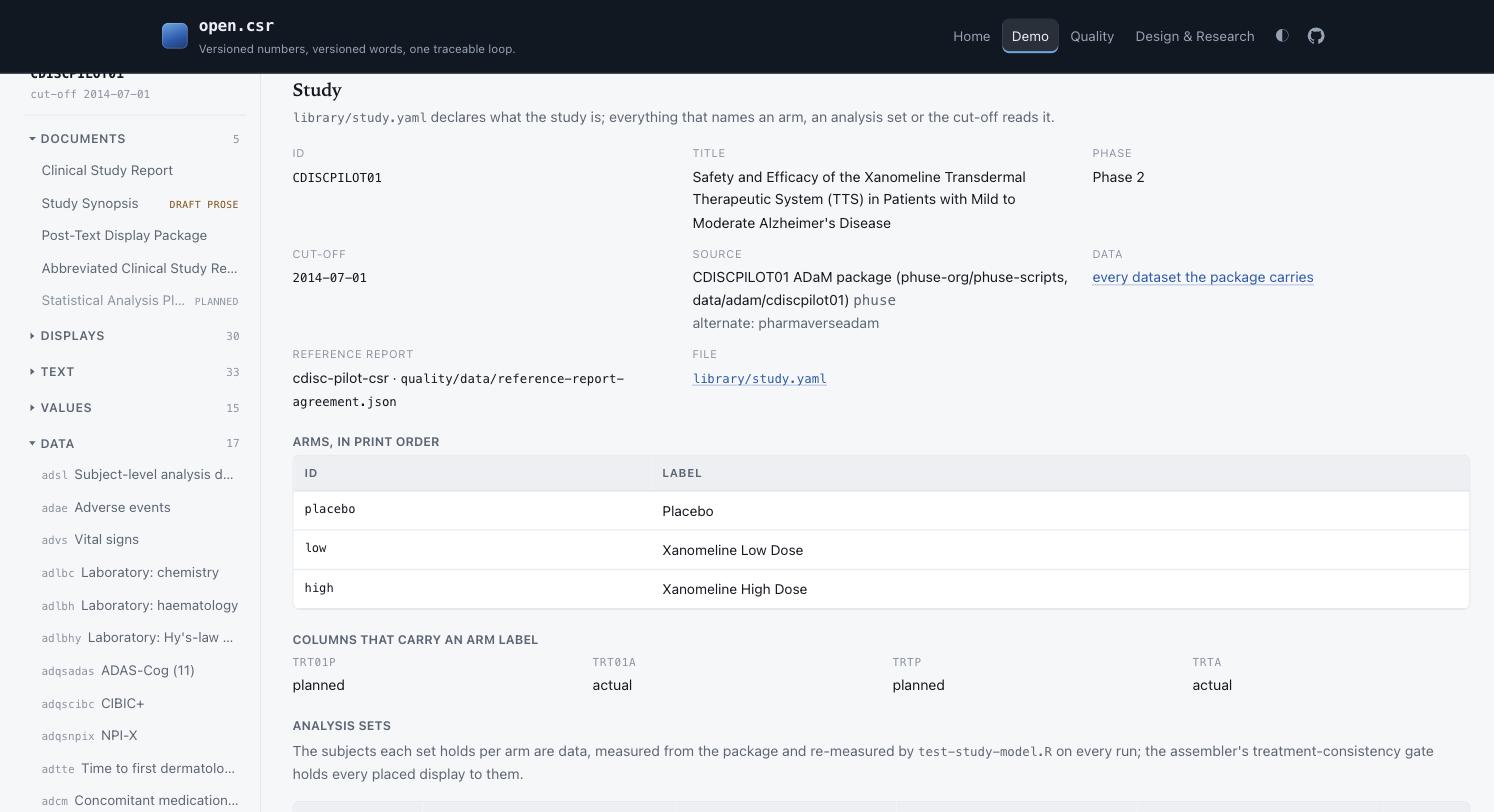Viewport: 1494px width, 812px height.
Task: Expand the VALUES section
Action: 135,408
